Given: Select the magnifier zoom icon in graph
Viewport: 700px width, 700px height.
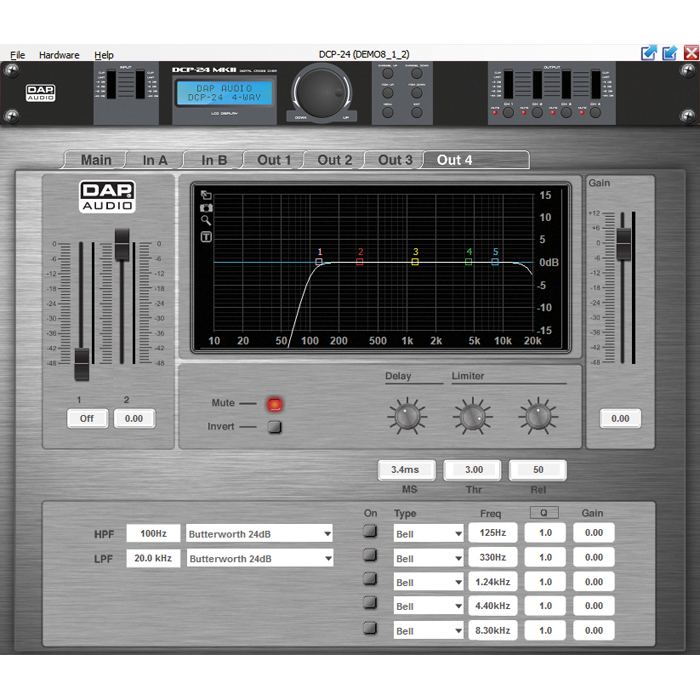Looking at the screenshot, I should click(206, 221).
